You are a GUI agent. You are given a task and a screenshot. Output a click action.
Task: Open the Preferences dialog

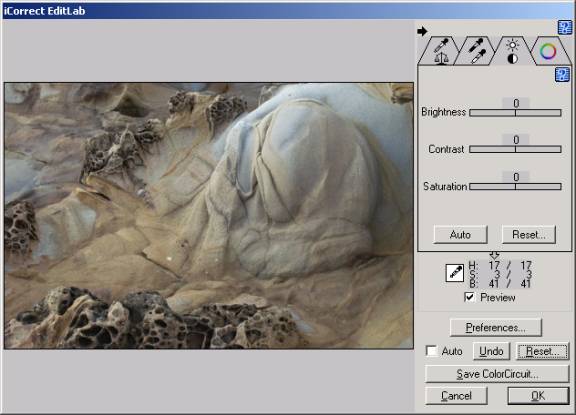(x=496, y=327)
